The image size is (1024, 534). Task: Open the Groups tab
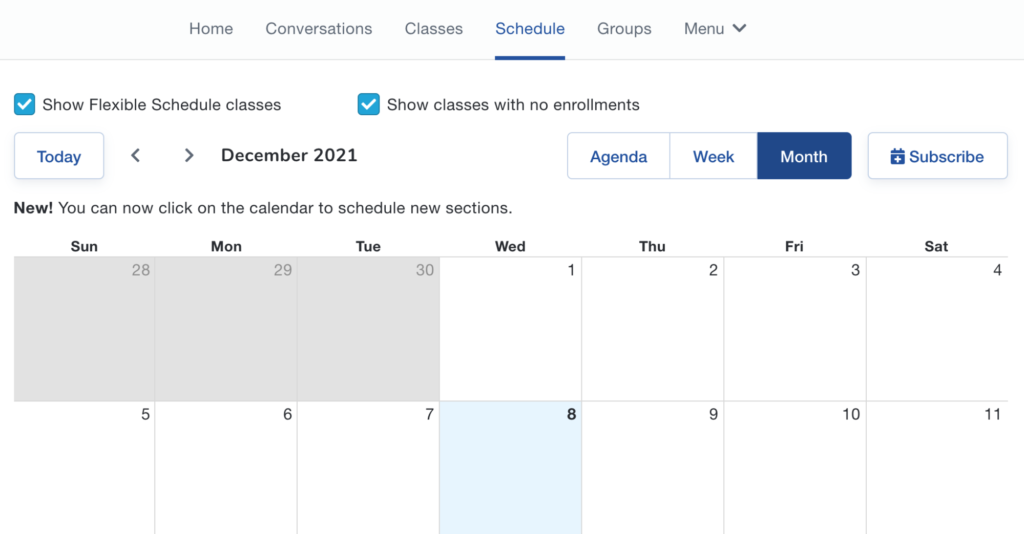[x=624, y=29]
